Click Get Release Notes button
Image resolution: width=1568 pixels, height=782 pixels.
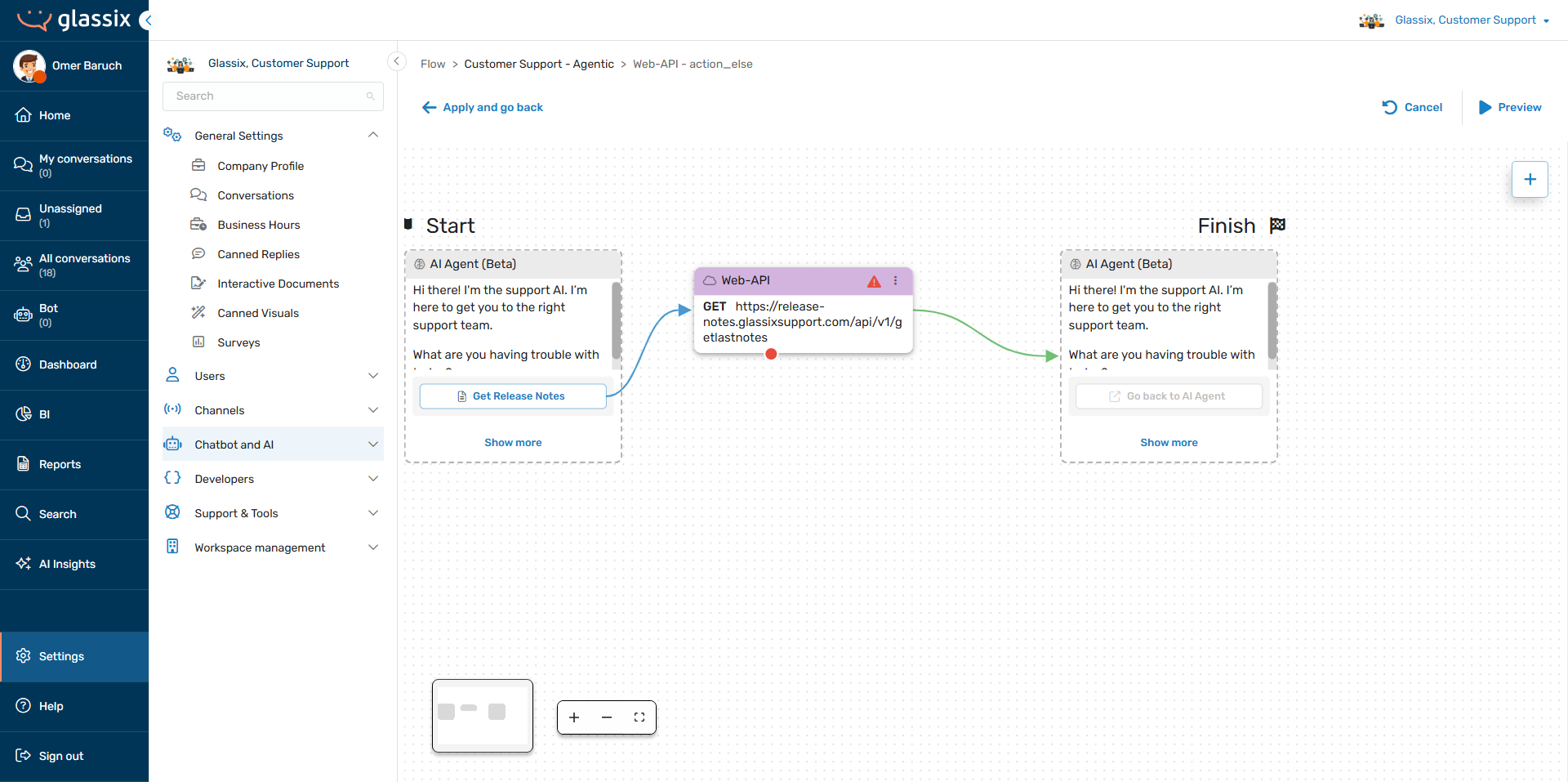[x=513, y=396]
